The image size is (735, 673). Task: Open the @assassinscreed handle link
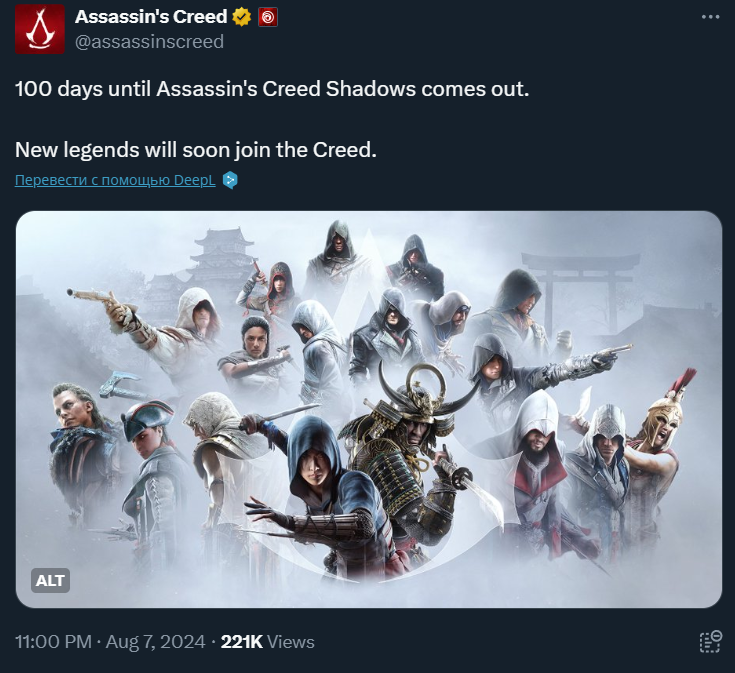pos(150,42)
